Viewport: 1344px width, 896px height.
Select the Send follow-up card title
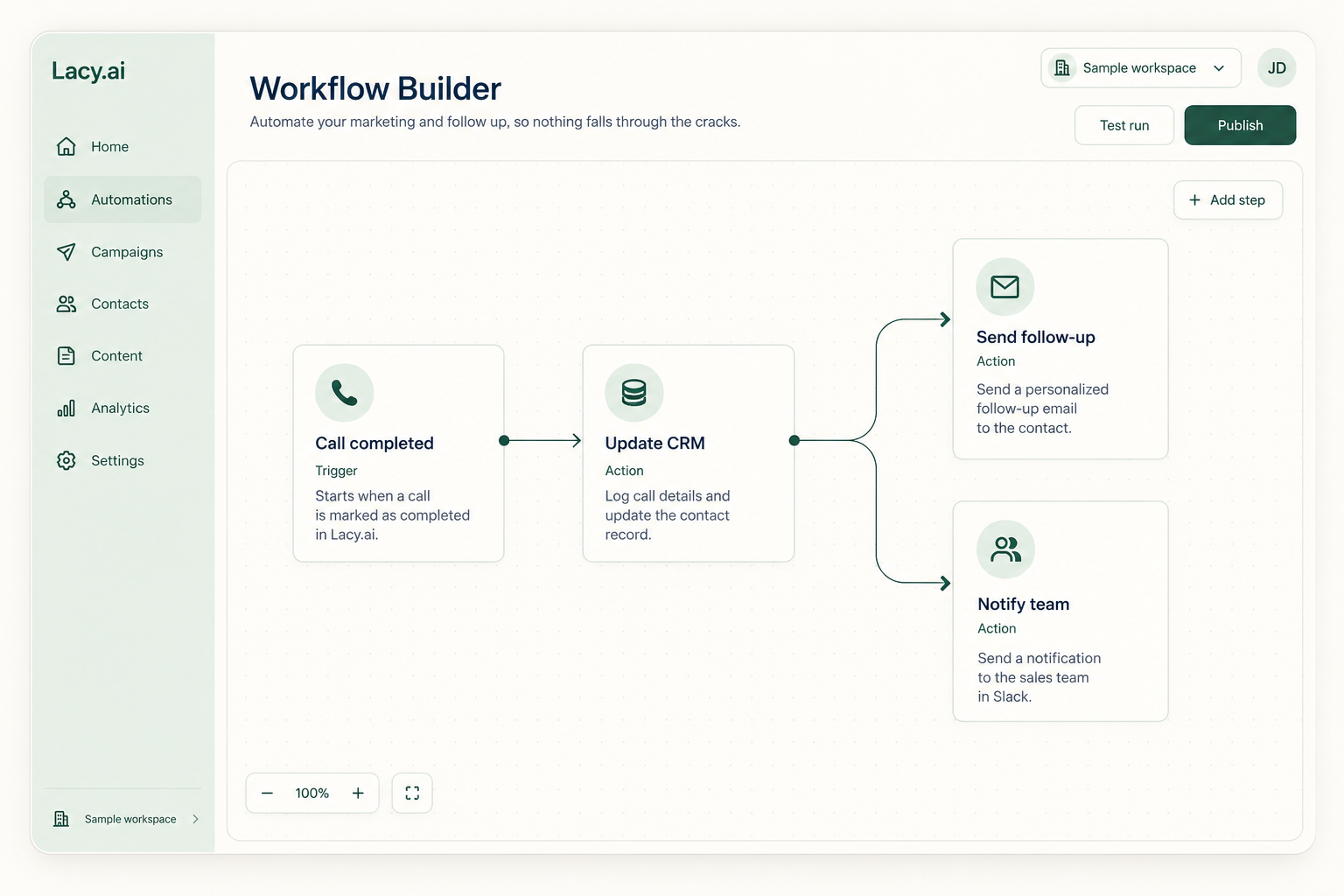(x=1036, y=338)
